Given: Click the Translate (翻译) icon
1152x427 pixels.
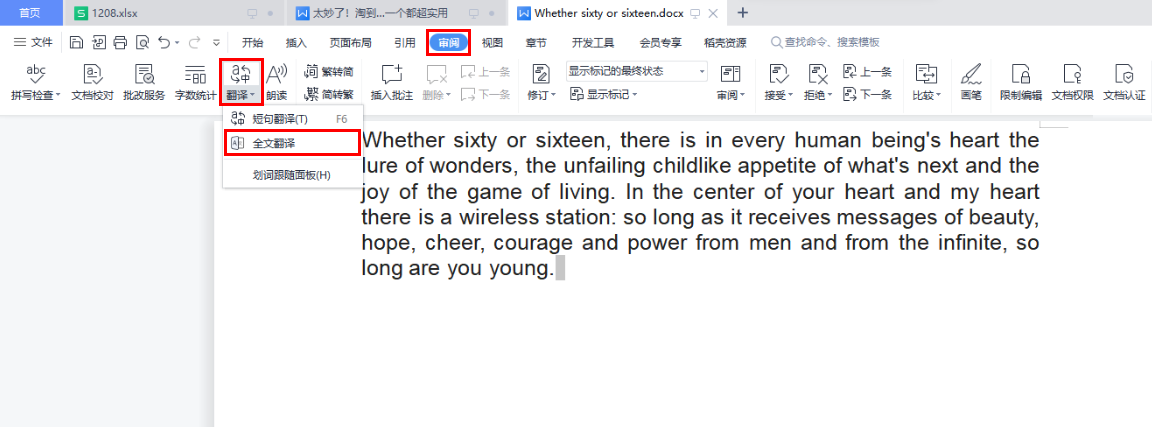Looking at the screenshot, I should pyautogui.click(x=241, y=73).
